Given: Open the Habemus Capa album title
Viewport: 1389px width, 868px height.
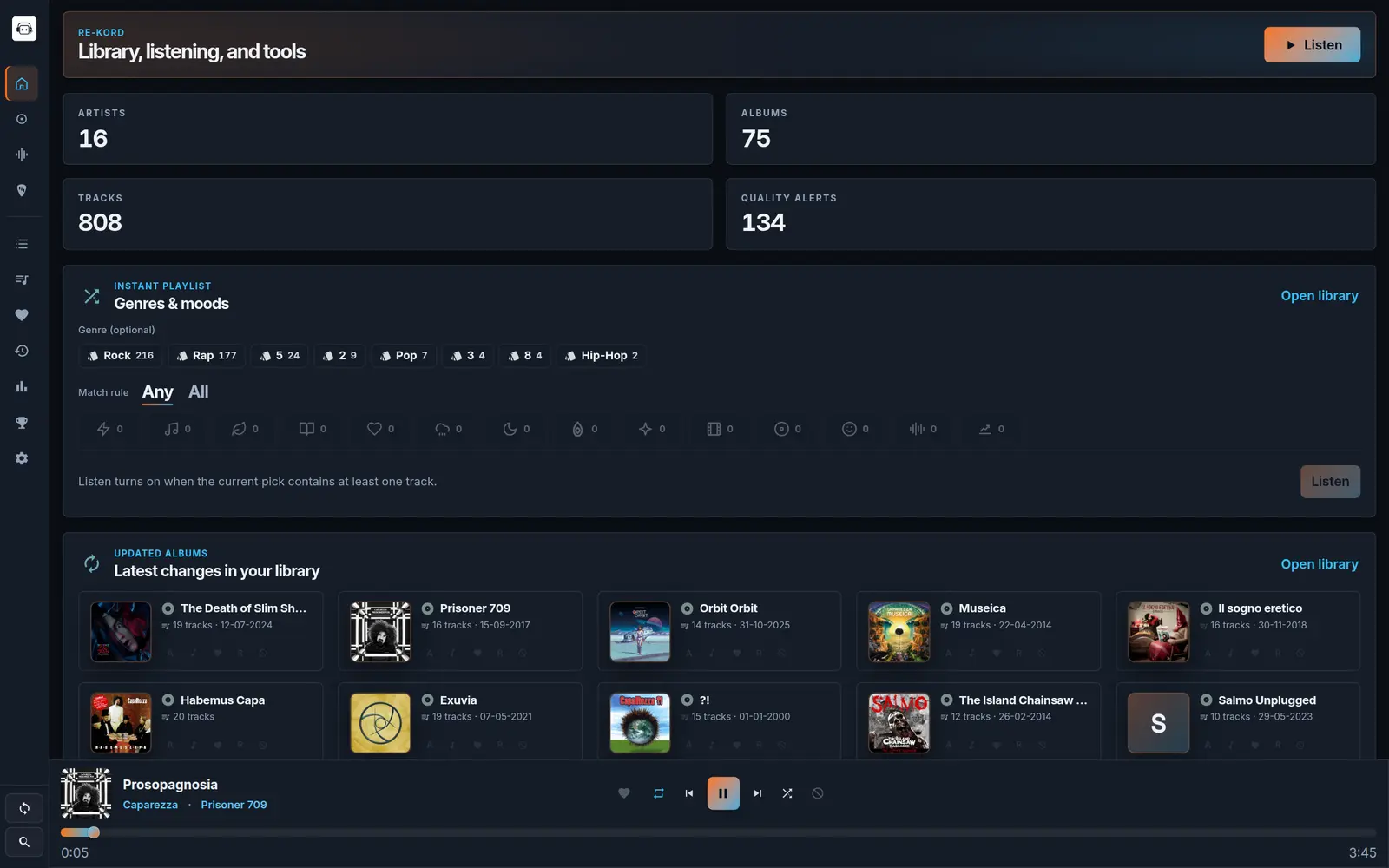Looking at the screenshot, I should 222,700.
